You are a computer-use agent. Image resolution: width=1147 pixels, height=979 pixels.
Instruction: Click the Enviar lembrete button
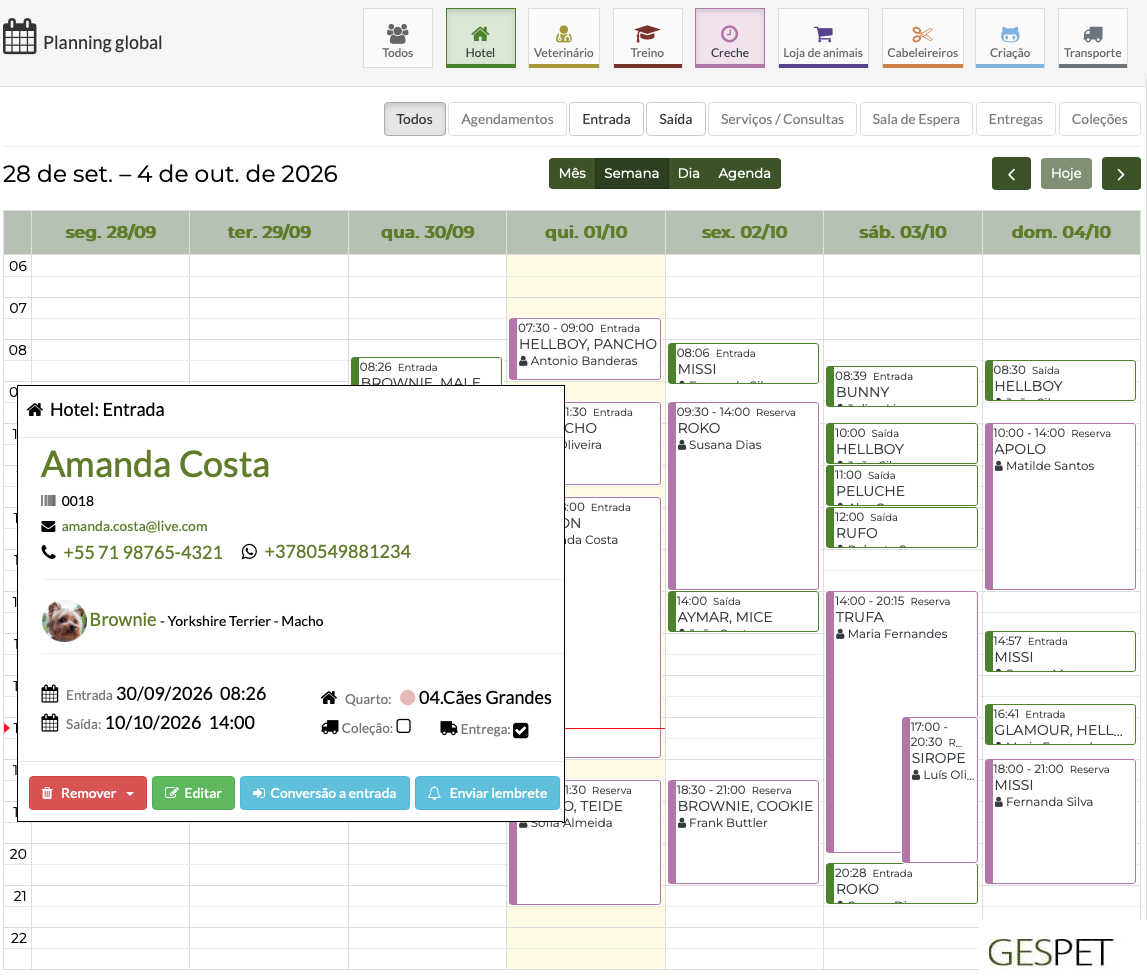click(487, 793)
